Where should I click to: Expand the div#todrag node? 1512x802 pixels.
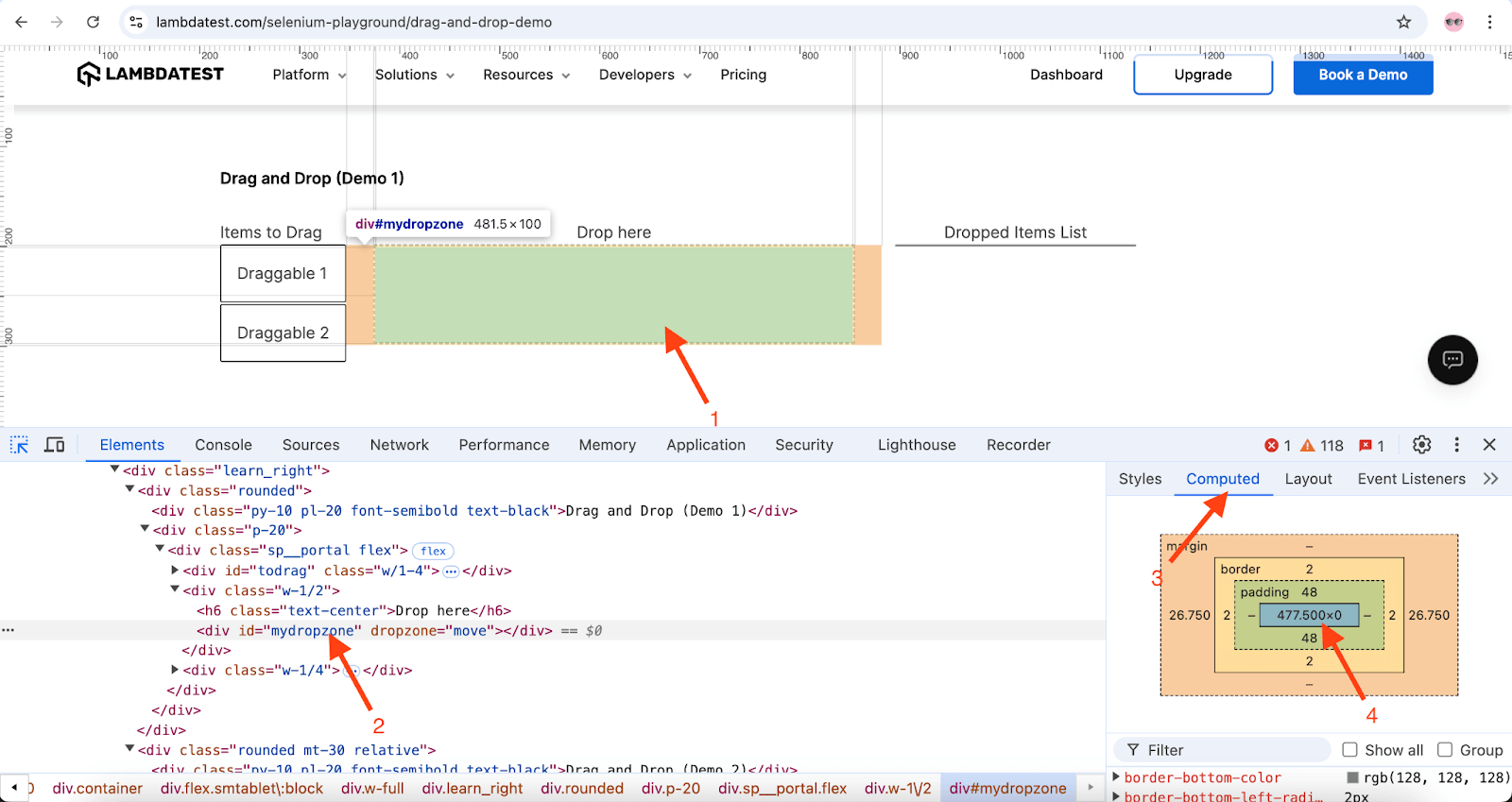point(175,571)
